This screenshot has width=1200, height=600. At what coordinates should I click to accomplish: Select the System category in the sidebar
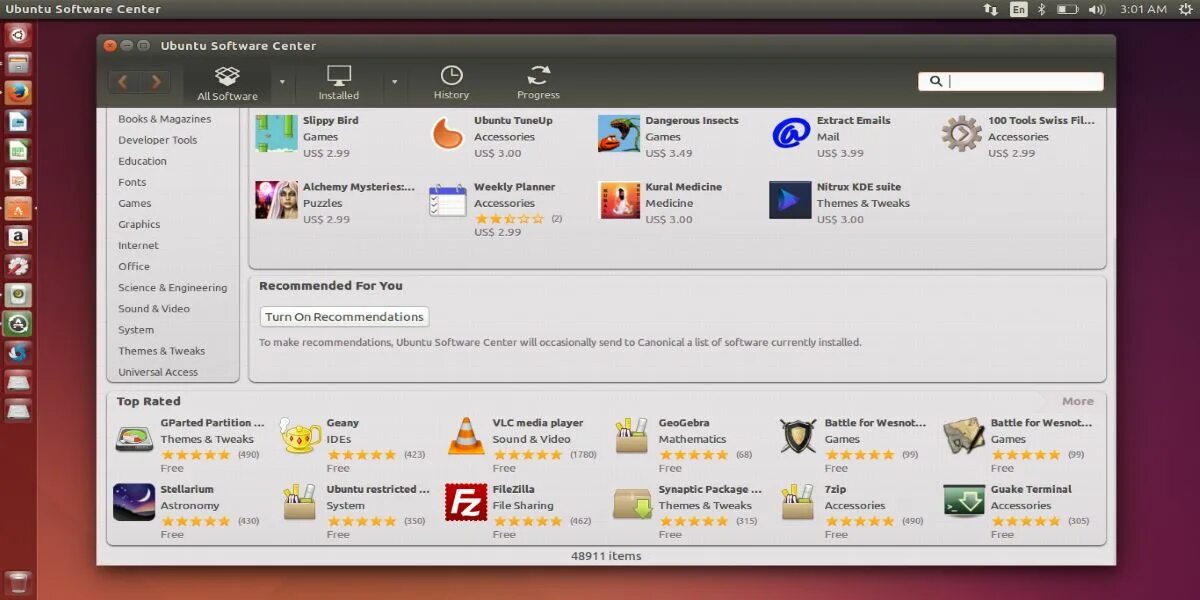click(x=136, y=330)
